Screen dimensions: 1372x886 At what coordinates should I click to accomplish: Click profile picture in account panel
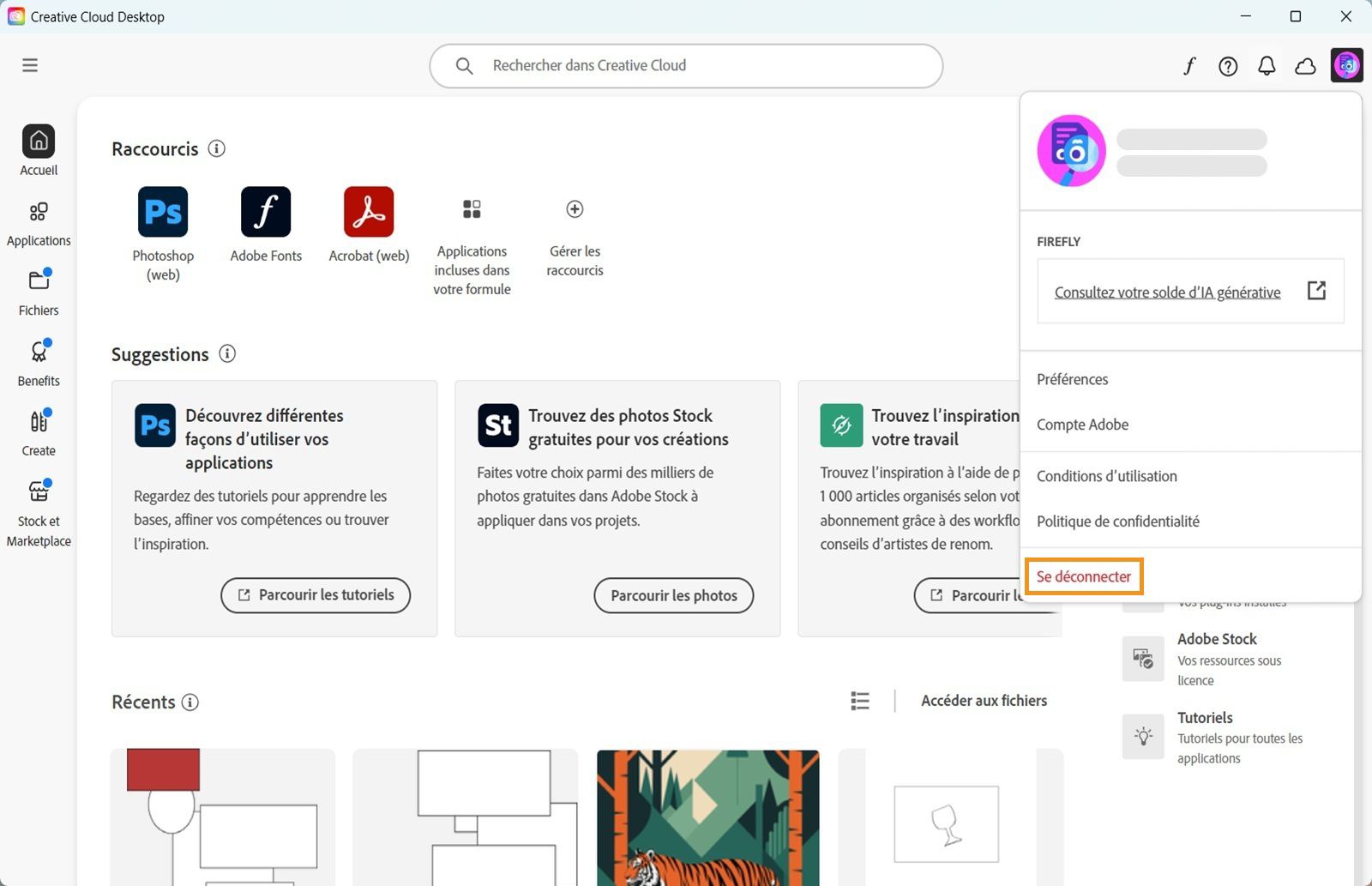(1071, 151)
